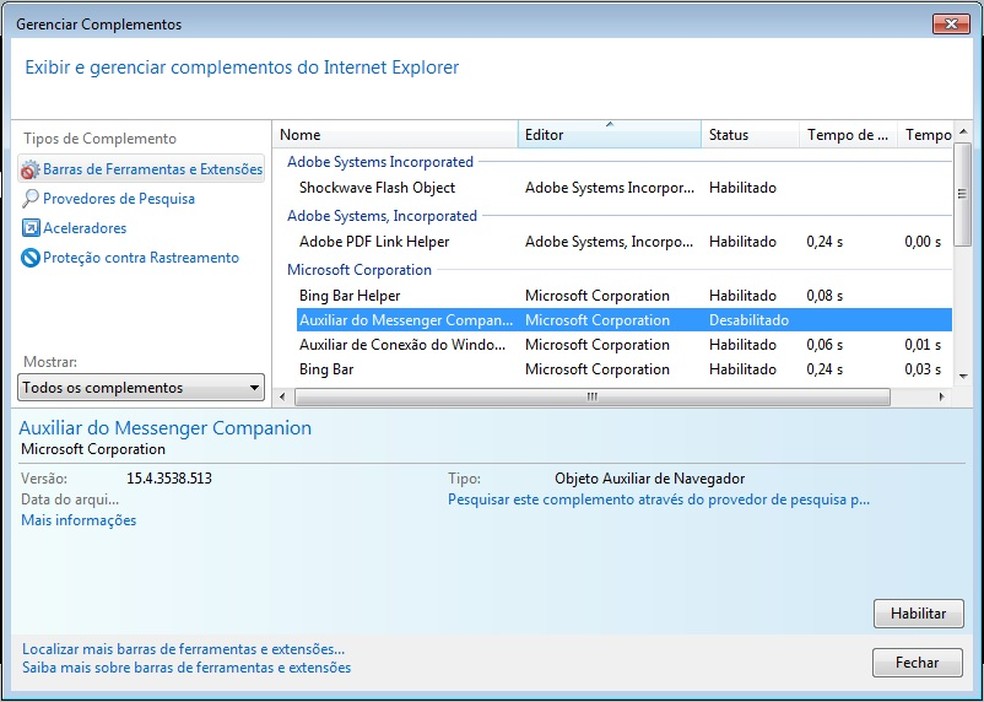Click the vertical scrollbar up arrow
The height and width of the screenshot is (702, 984).
pos(963,132)
